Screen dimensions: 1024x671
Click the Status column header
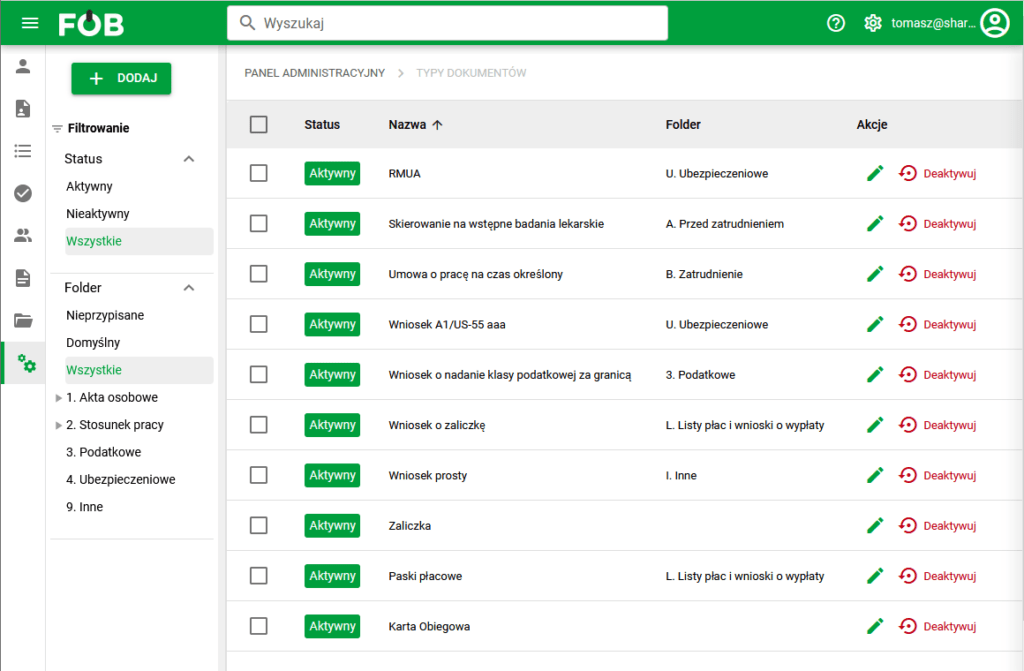pyautogui.click(x=322, y=124)
